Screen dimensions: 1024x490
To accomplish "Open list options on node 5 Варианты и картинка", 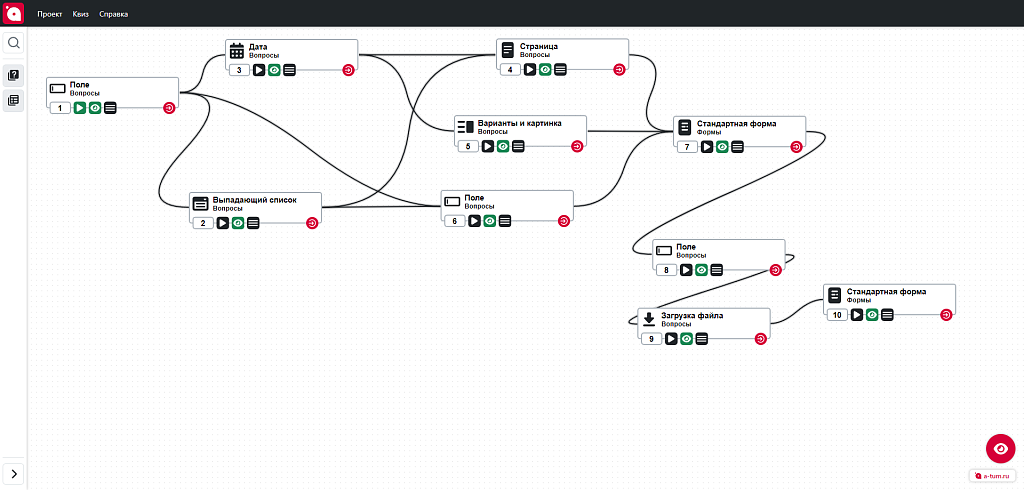I will 518,146.
